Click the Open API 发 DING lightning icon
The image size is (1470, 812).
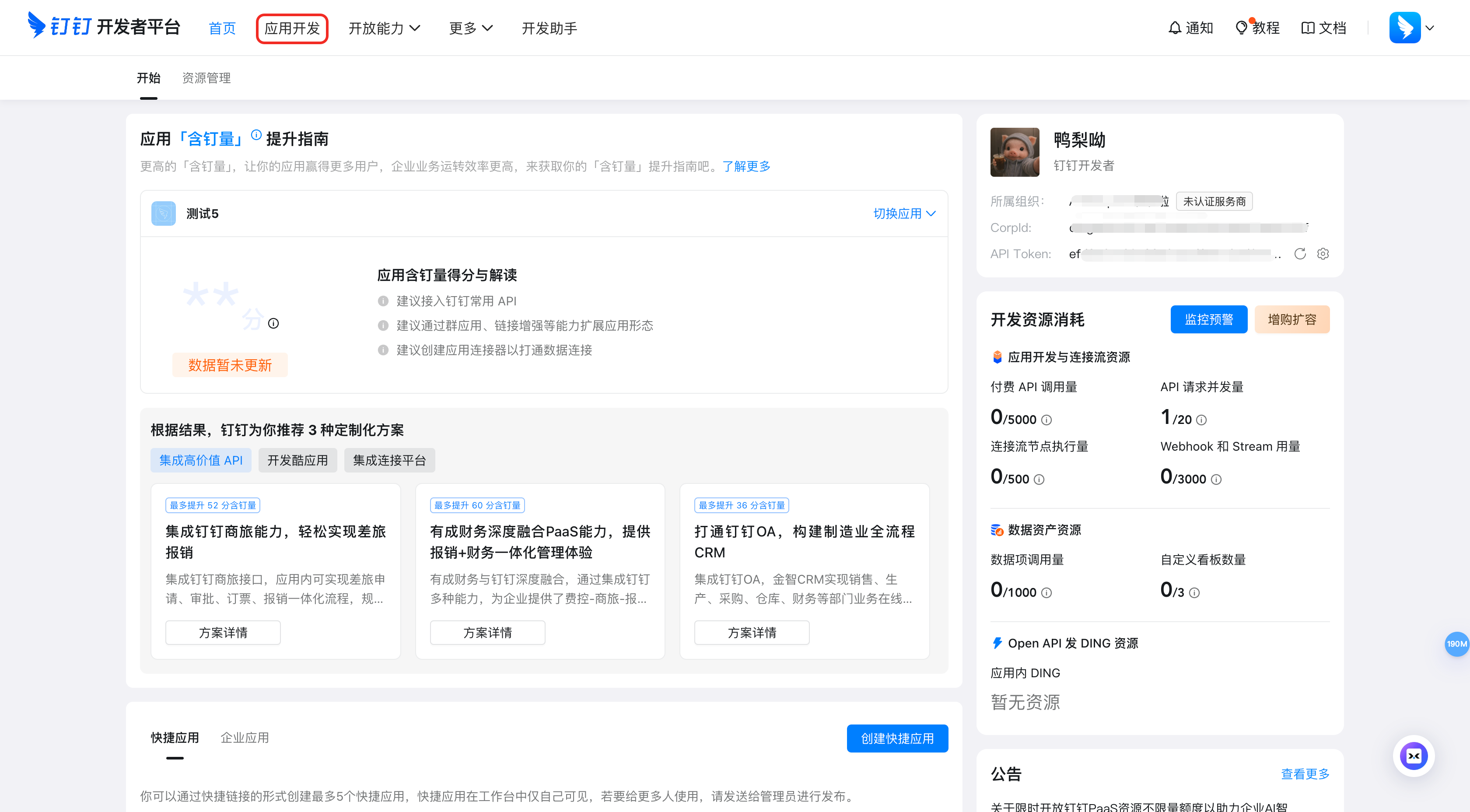997,643
